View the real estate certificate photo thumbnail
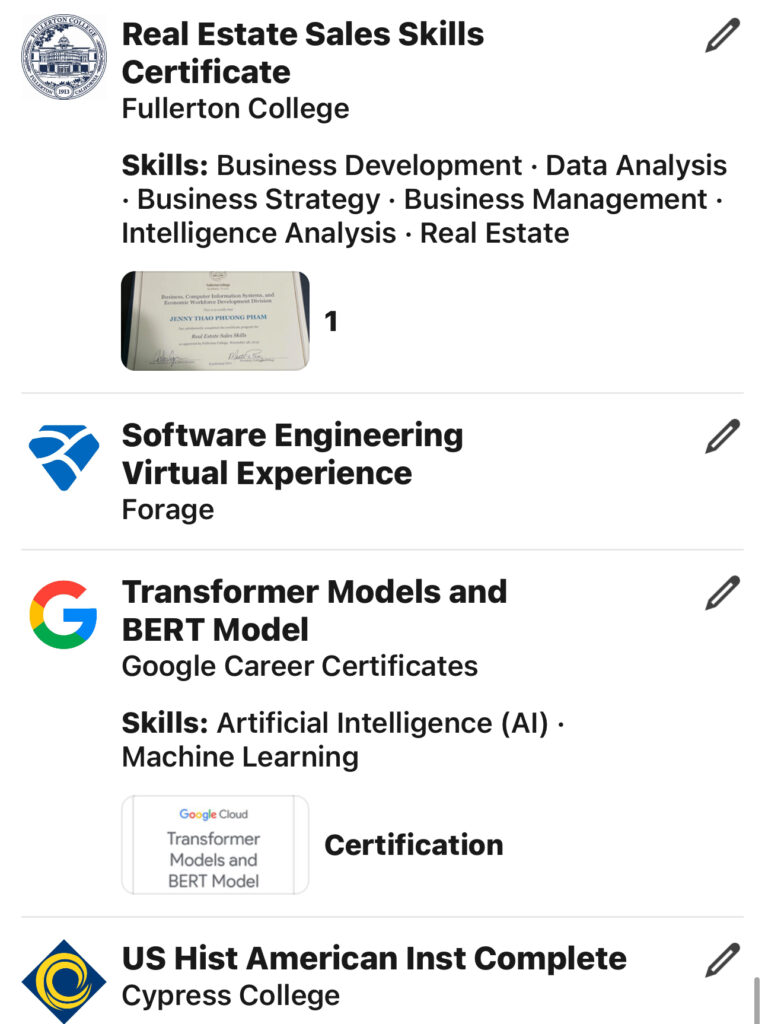765x1024 pixels. pyautogui.click(x=216, y=321)
